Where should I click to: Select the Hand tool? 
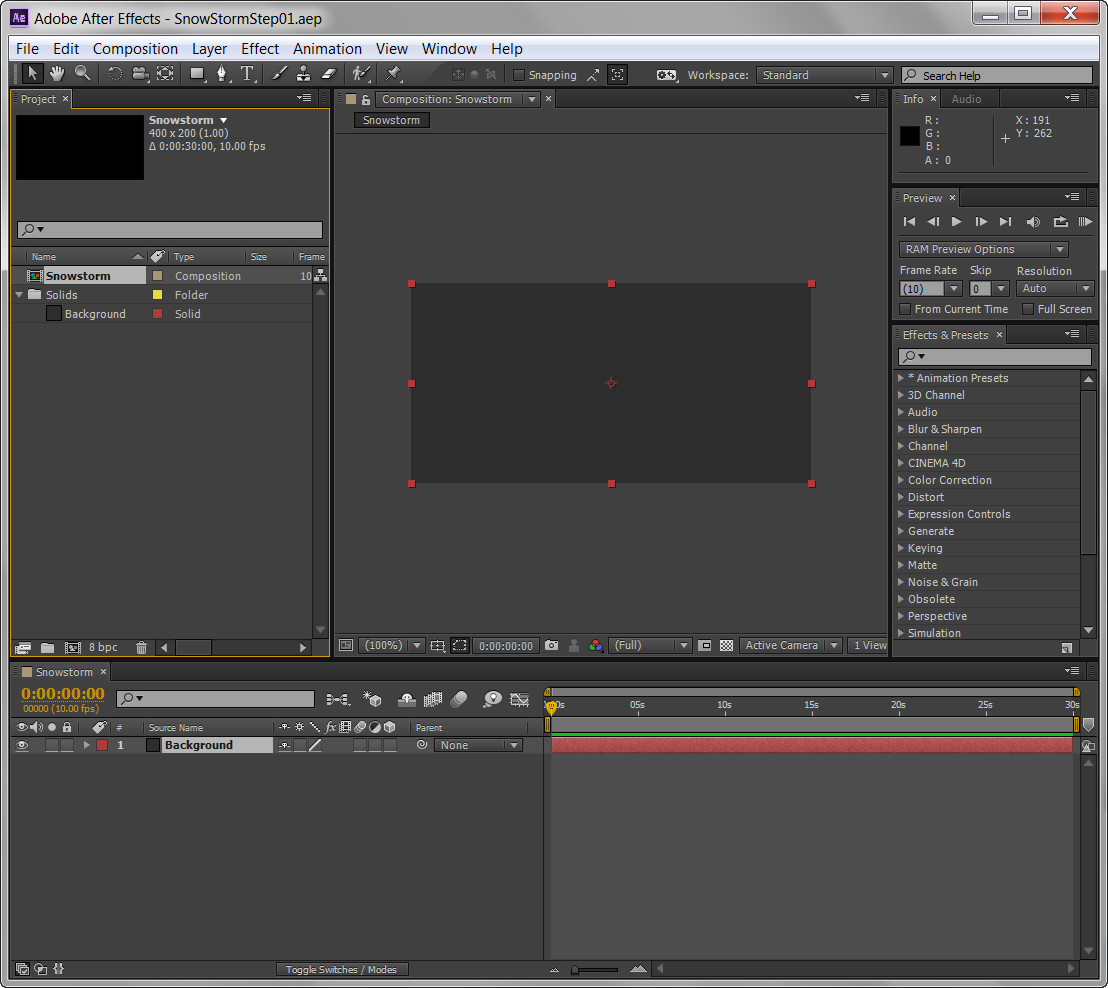tap(57, 73)
